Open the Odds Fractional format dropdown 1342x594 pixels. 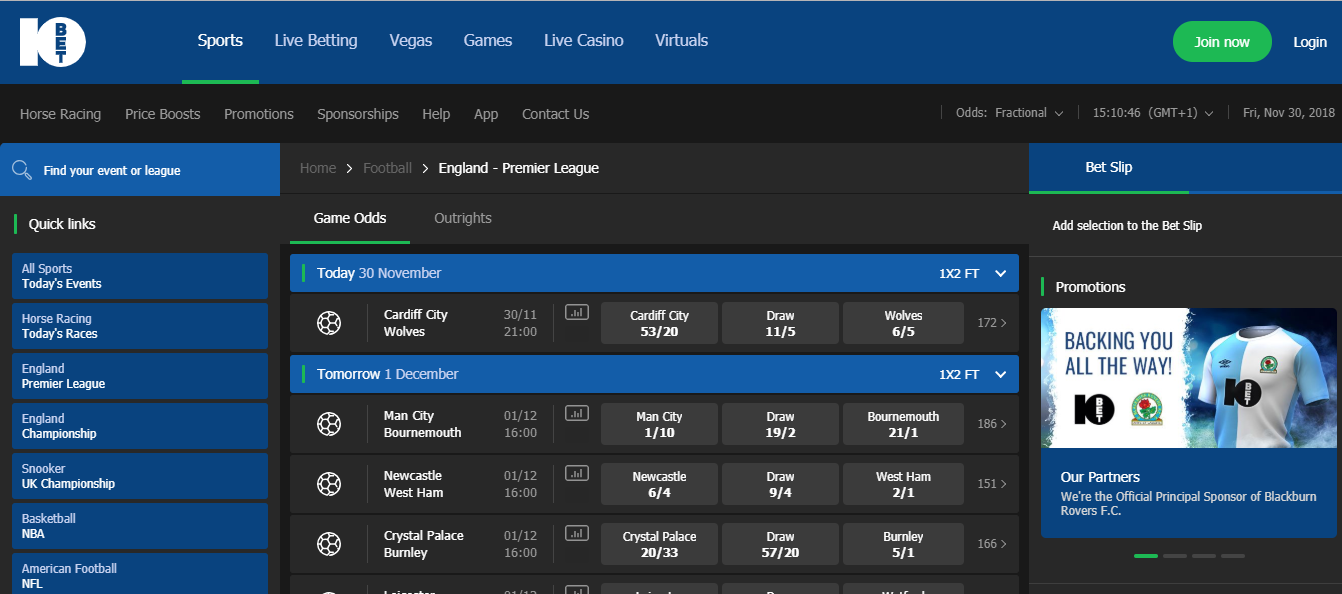click(x=1010, y=113)
